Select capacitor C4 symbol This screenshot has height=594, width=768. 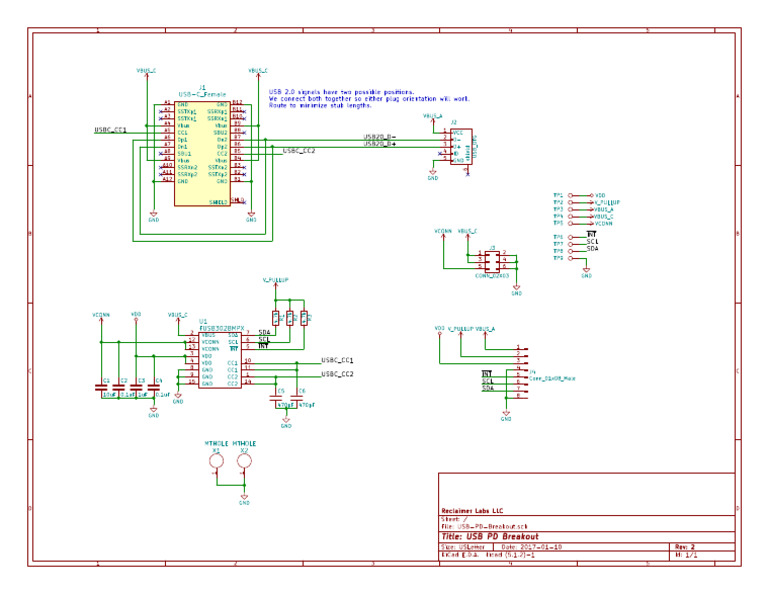(154, 387)
